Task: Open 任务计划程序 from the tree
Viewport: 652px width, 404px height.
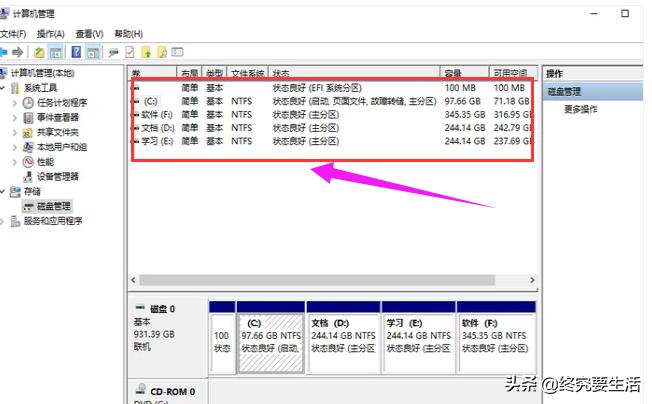Action: click(x=62, y=103)
